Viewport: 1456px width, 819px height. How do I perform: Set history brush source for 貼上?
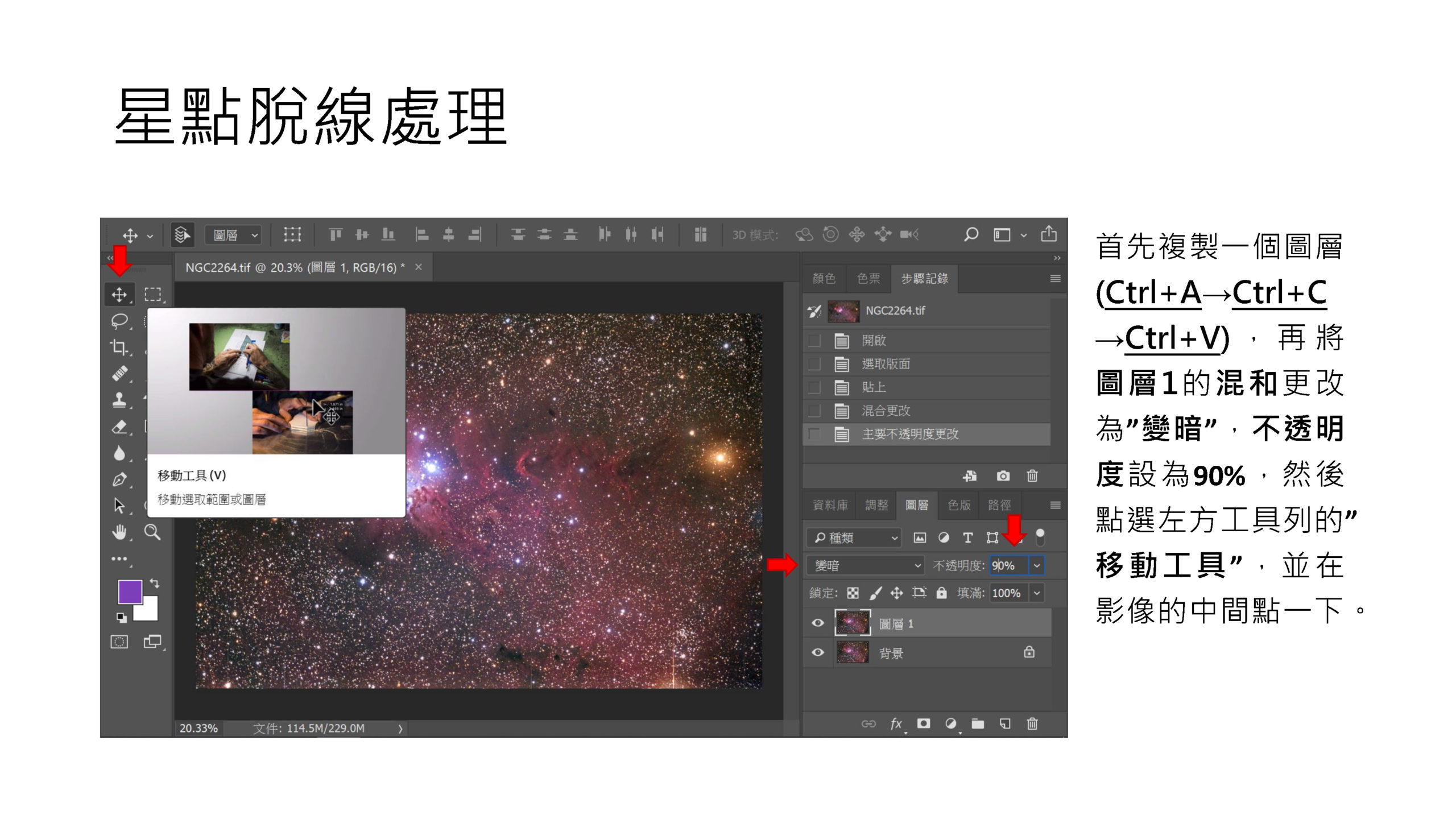point(814,387)
